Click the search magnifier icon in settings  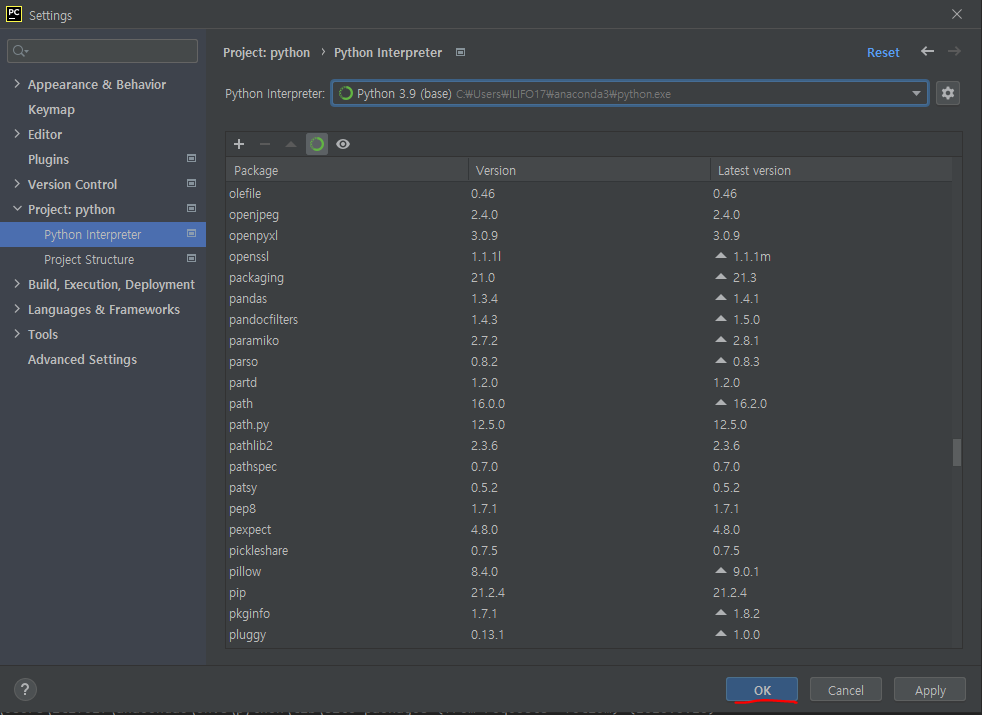click(20, 51)
